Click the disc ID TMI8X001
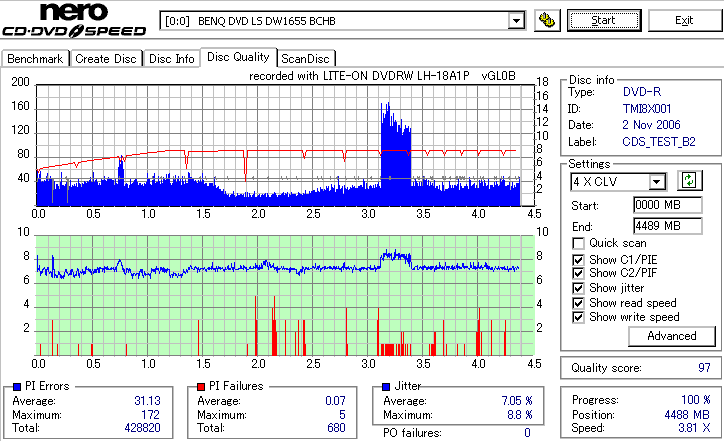724x441 pixels. pyautogui.click(x=647, y=109)
